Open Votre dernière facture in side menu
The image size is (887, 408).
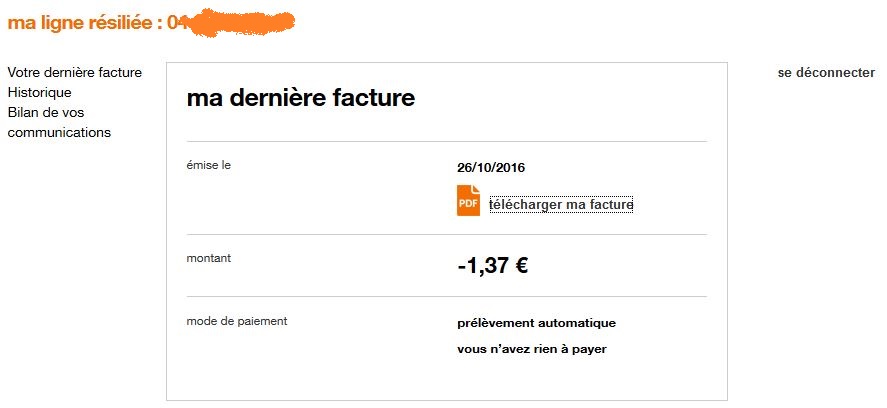(x=75, y=73)
